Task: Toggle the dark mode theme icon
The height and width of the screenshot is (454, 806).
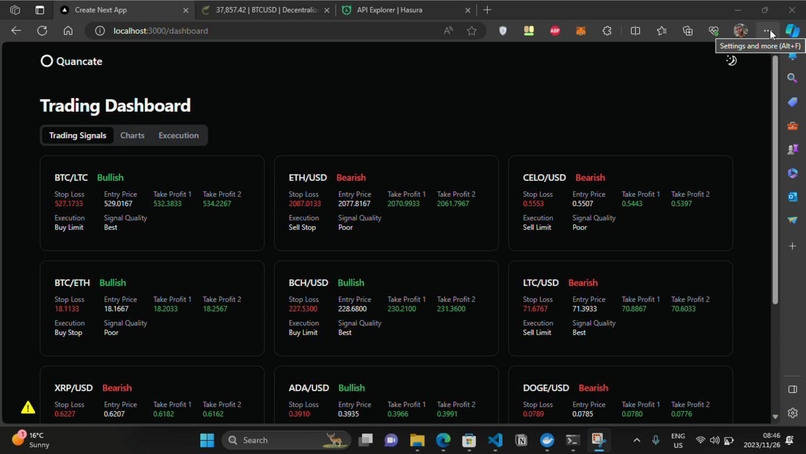Action: [731, 61]
